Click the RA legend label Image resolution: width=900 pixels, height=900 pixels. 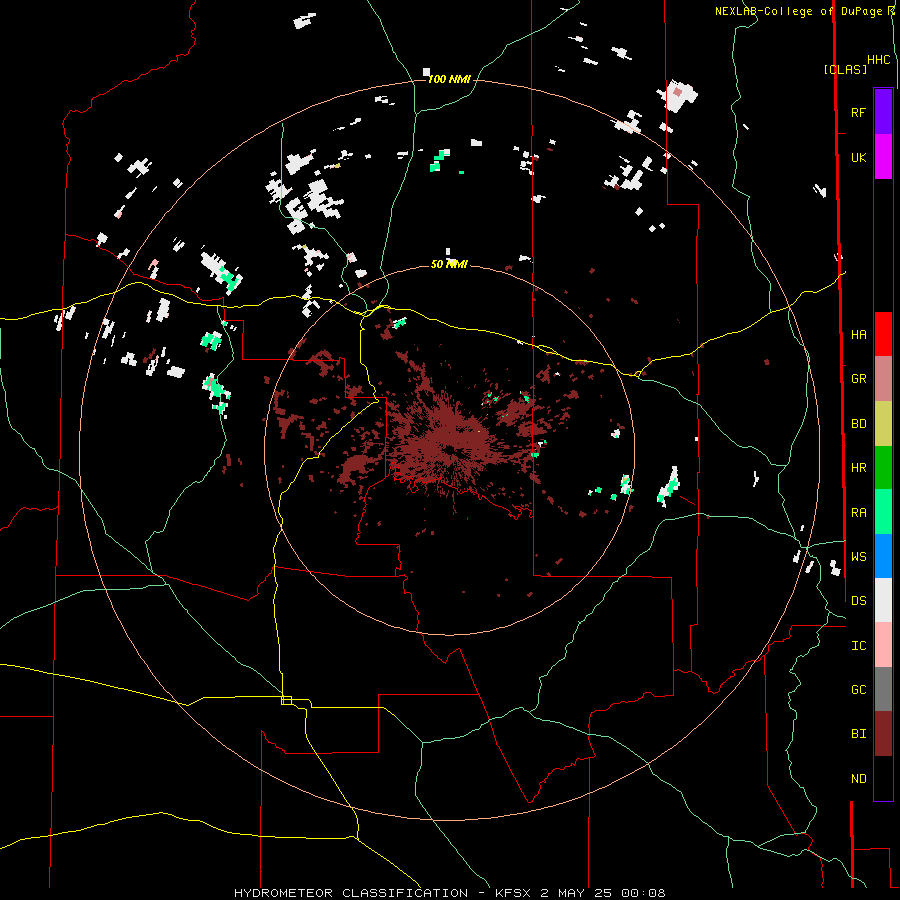pos(858,513)
